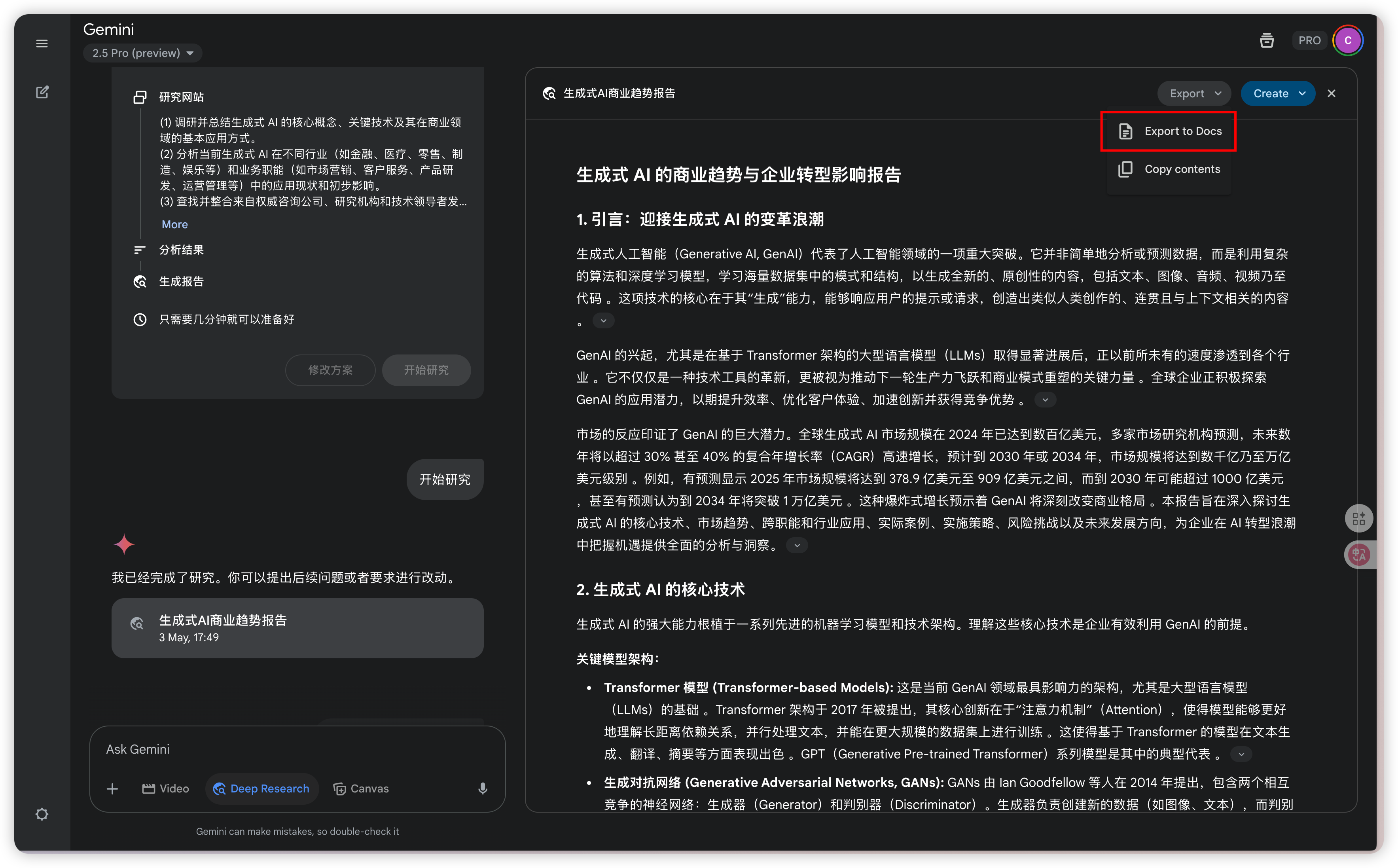Click the report title 生成式 AI 的商业趋势与企业转型影响报告
The height and width of the screenshot is (868, 1398).
739,175
